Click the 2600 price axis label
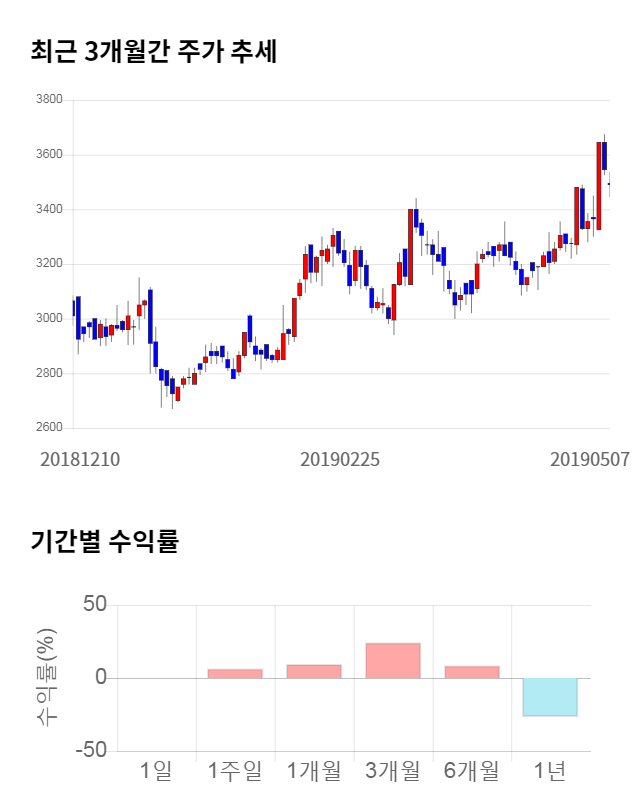Image resolution: width=640 pixels, height=810 pixels. [x=48, y=428]
